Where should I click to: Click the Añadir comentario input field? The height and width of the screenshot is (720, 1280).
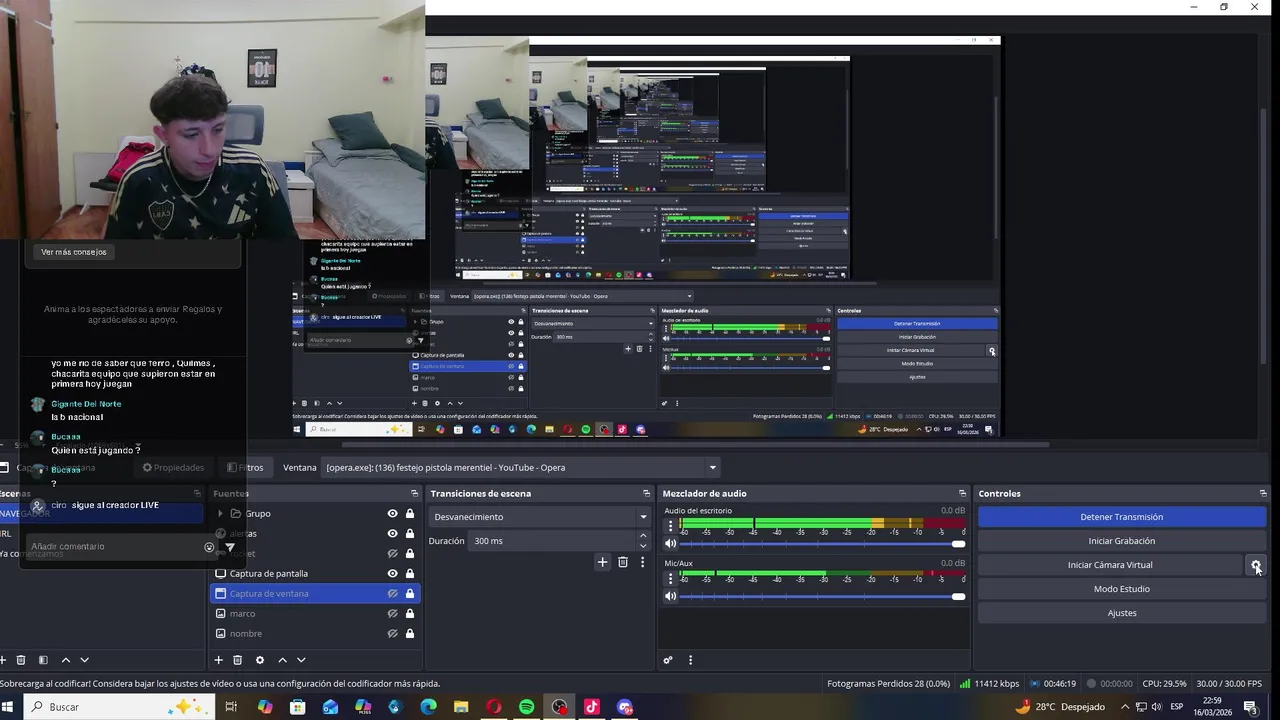[115, 547]
